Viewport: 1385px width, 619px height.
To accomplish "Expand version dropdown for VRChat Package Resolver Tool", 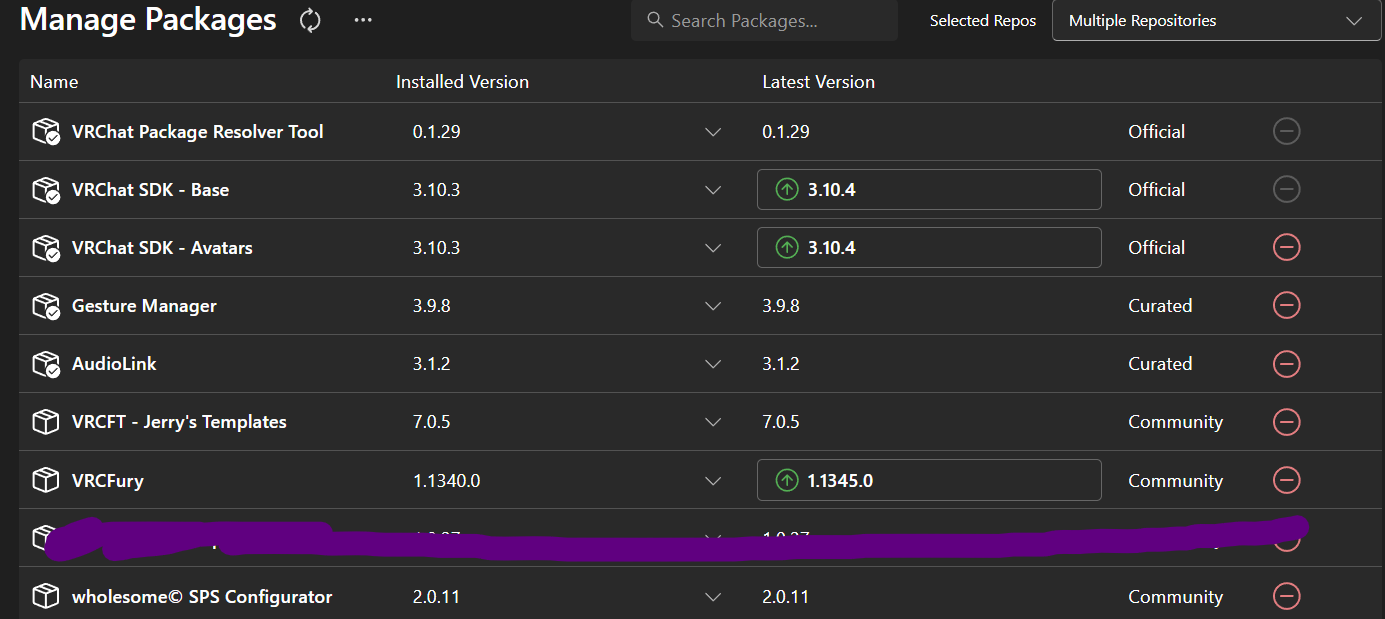I will (x=713, y=132).
